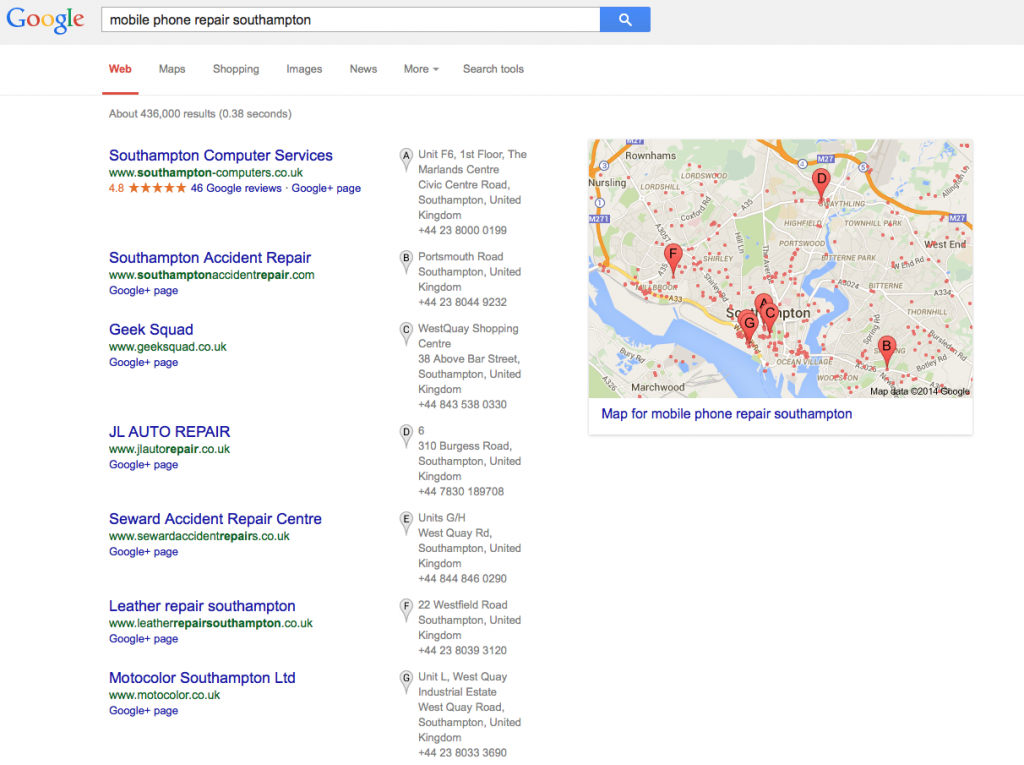Open Google+ page under Seward Accident Repair Centre

pos(144,552)
